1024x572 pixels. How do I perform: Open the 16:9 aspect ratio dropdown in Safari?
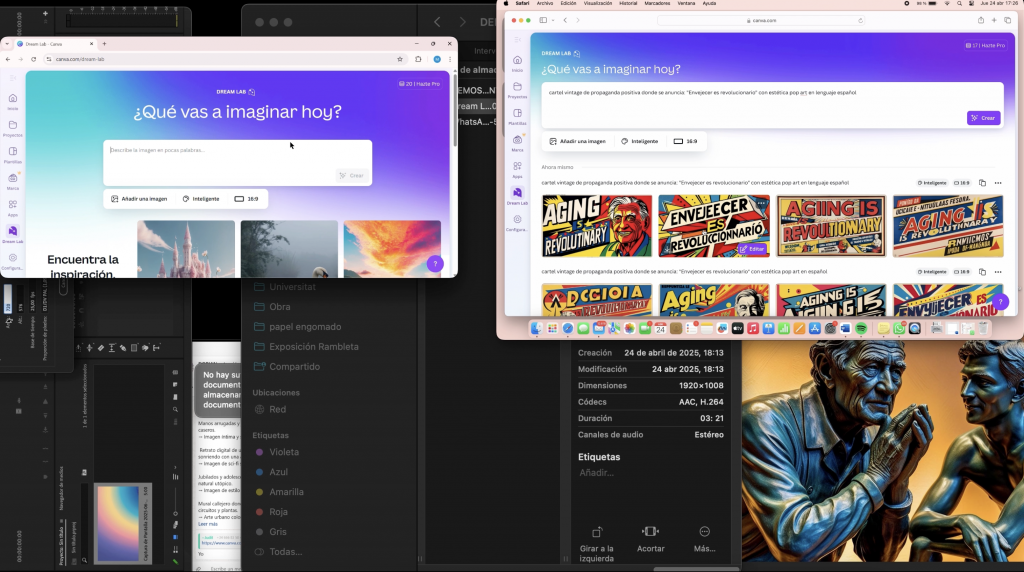tap(686, 141)
